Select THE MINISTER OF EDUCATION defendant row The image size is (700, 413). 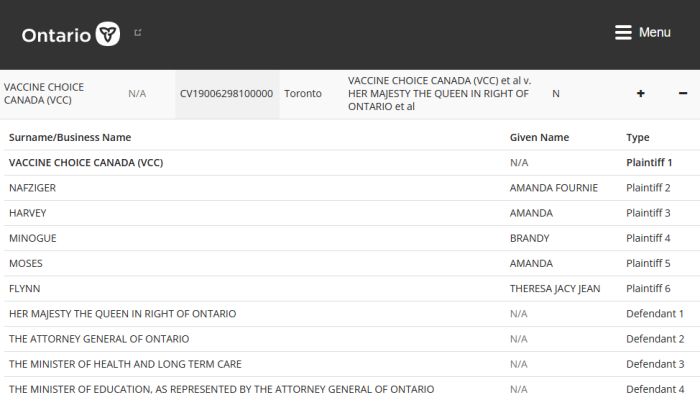pos(352,389)
